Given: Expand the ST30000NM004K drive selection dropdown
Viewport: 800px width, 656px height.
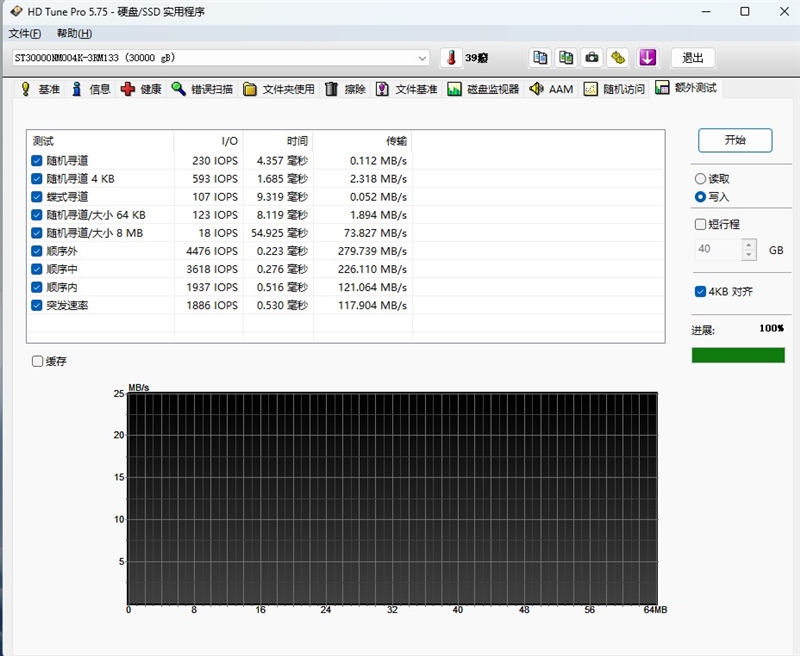Looking at the screenshot, I should tap(421, 58).
